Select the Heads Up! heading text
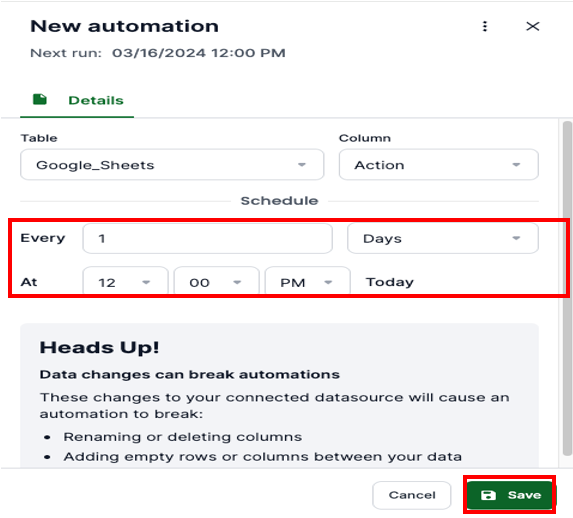The image size is (573, 518). pos(99,347)
